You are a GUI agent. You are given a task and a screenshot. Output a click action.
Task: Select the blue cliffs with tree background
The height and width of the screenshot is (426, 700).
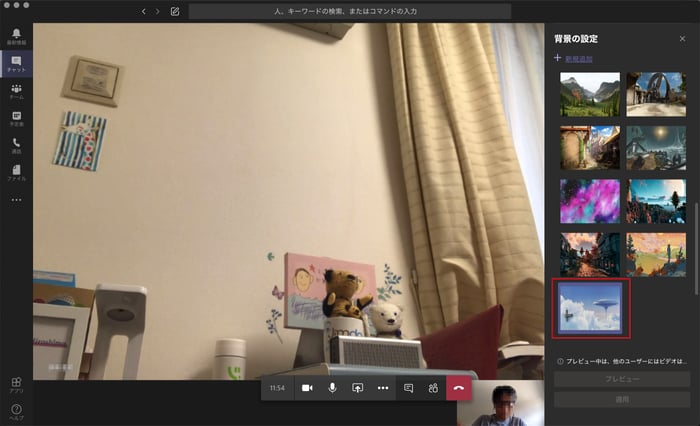656,201
